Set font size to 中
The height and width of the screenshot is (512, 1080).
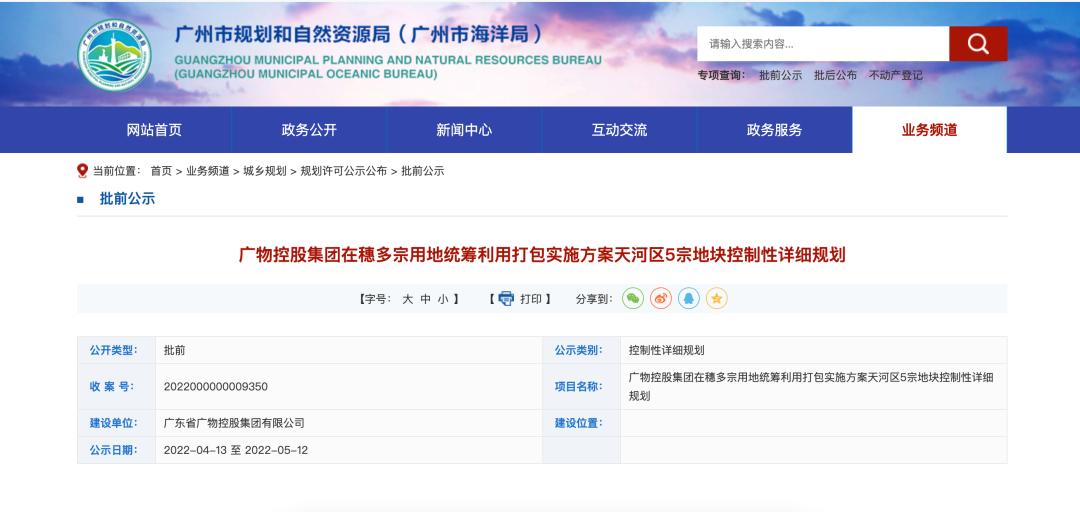click(x=426, y=299)
